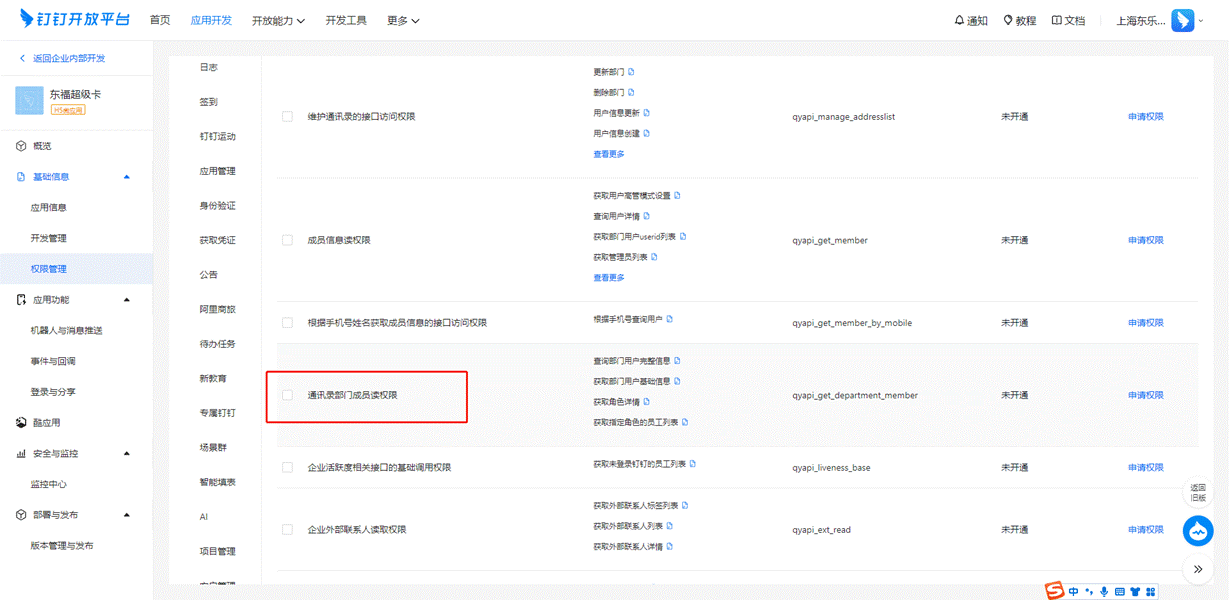Image resolution: width=1229 pixels, height=600 pixels.
Task: Click the double-arrow expand icon at bottom right
Action: click(1198, 569)
